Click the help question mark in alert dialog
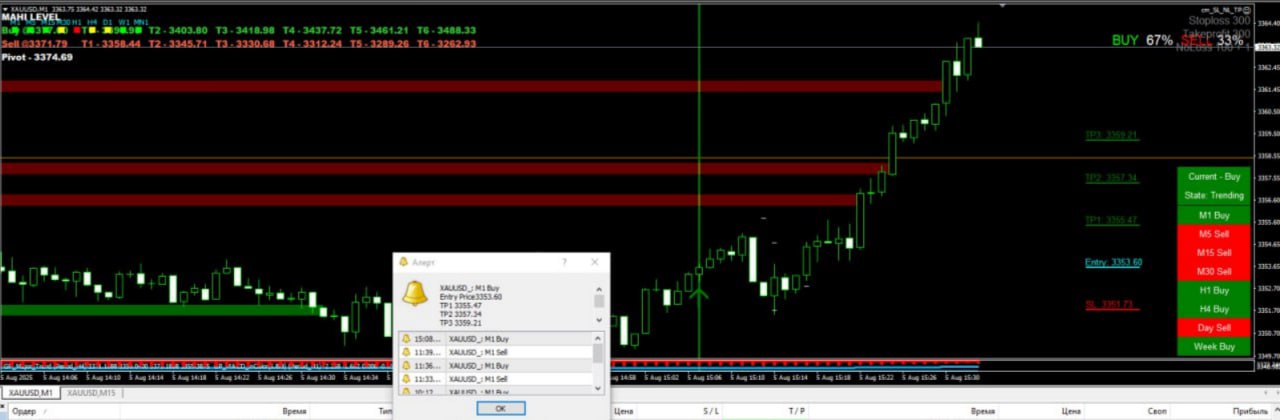1280x420 pixels. (564, 262)
